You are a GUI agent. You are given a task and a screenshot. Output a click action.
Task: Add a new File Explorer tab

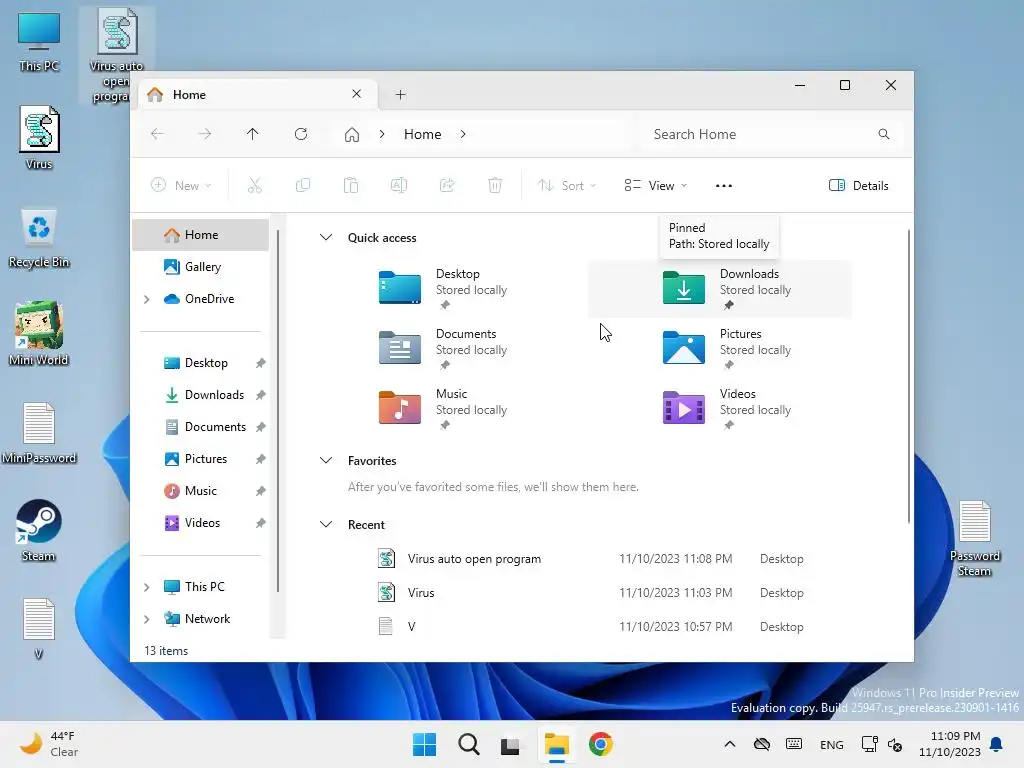point(400,95)
